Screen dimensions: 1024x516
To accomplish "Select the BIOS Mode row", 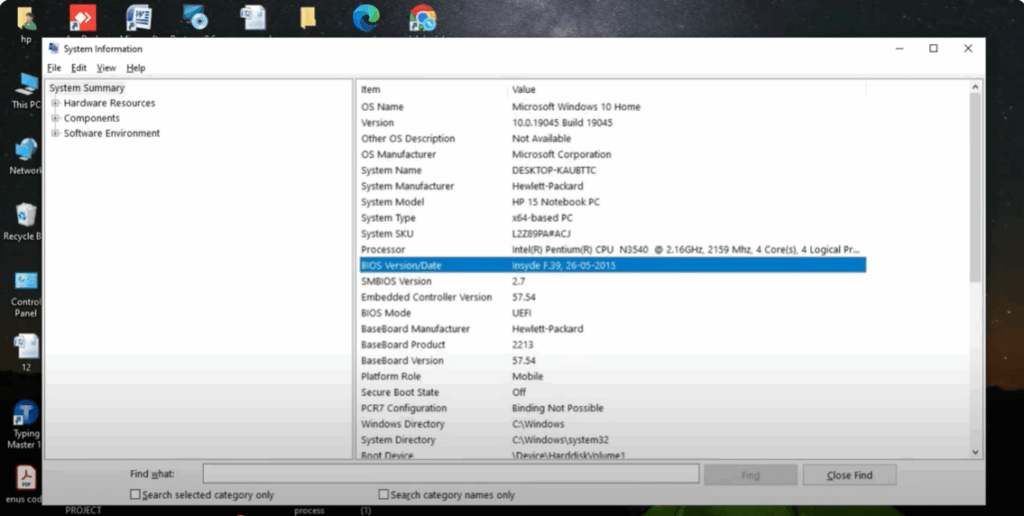I will 613,313.
